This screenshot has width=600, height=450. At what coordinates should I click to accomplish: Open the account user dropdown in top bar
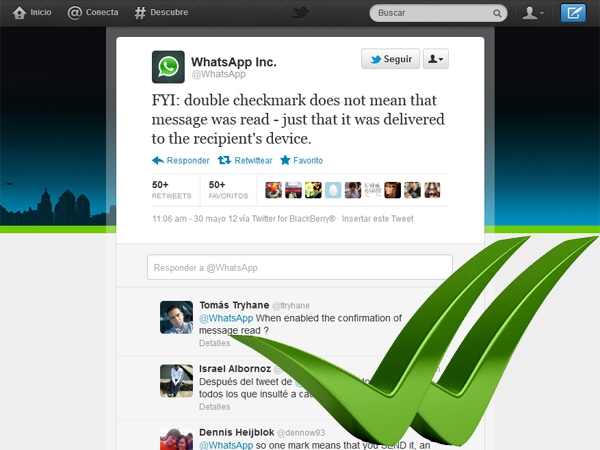(x=533, y=13)
